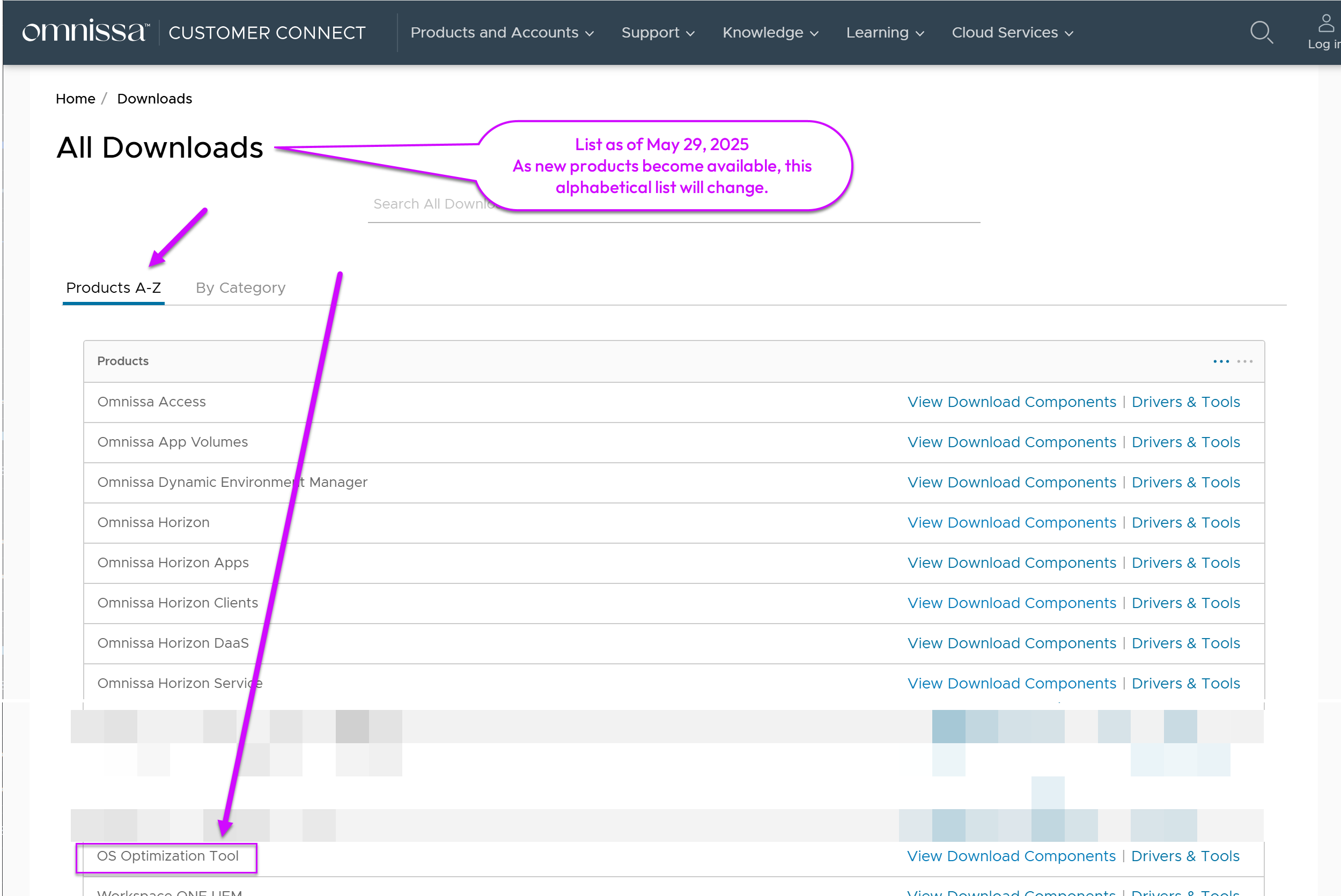This screenshot has height=896, width=1341.
Task: Click the Omnissa Horizon Clients name
Action: coord(178,603)
